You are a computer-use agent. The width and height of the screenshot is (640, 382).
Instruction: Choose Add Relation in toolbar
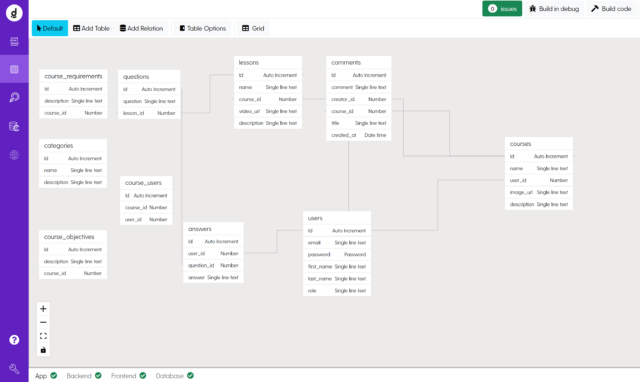pyautogui.click(x=141, y=28)
